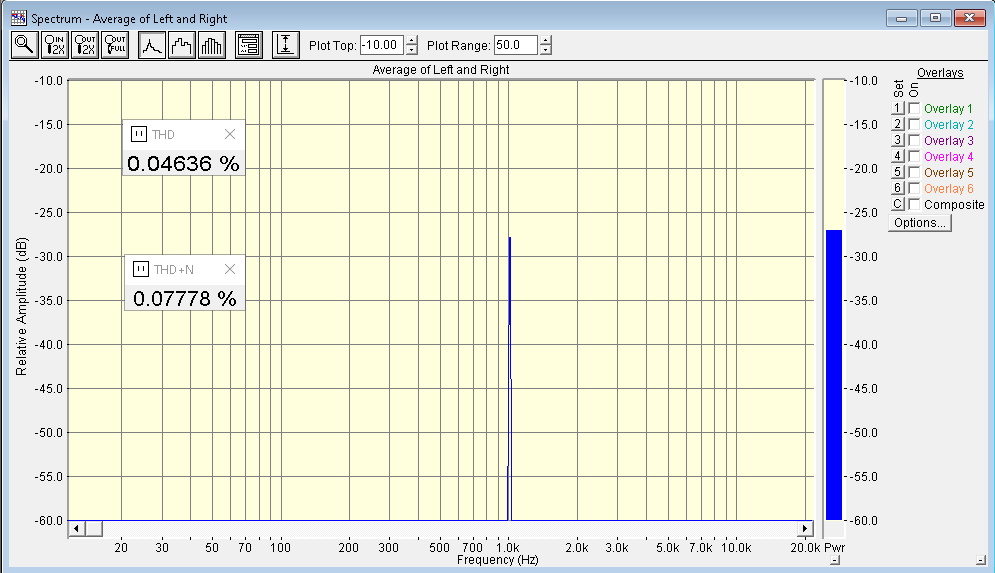The width and height of the screenshot is (995, 573).
Task: Enable the Overlay 1 checkbox
Action: coord(914,109)
